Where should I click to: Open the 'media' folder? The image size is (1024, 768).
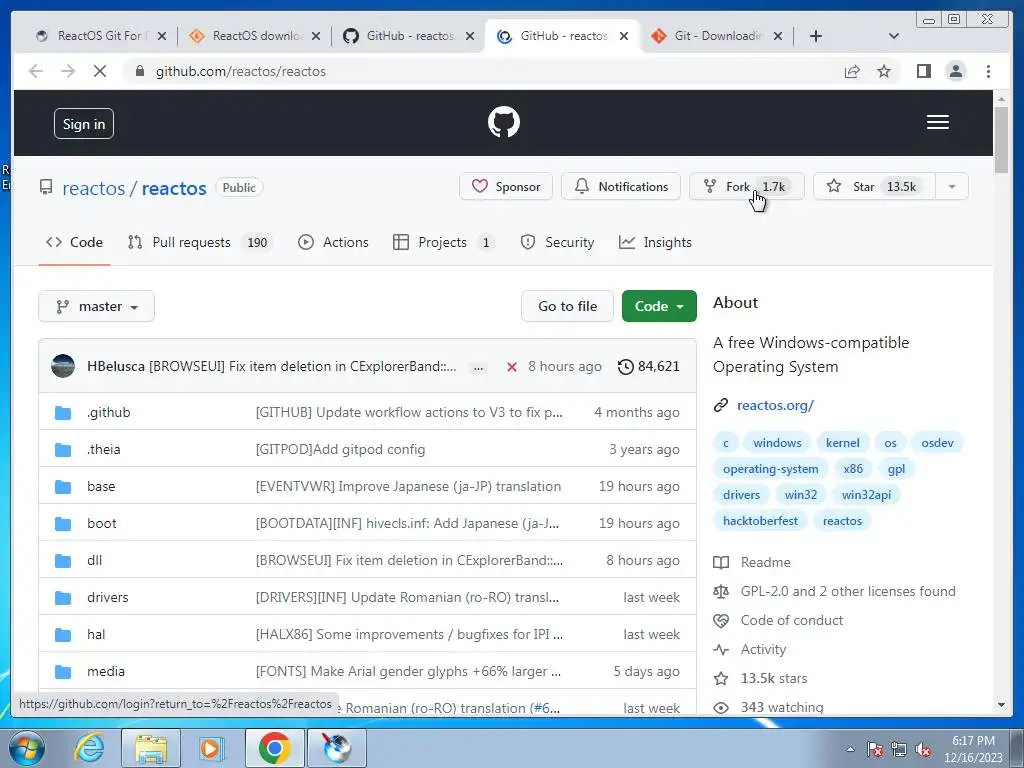[106, 671]
